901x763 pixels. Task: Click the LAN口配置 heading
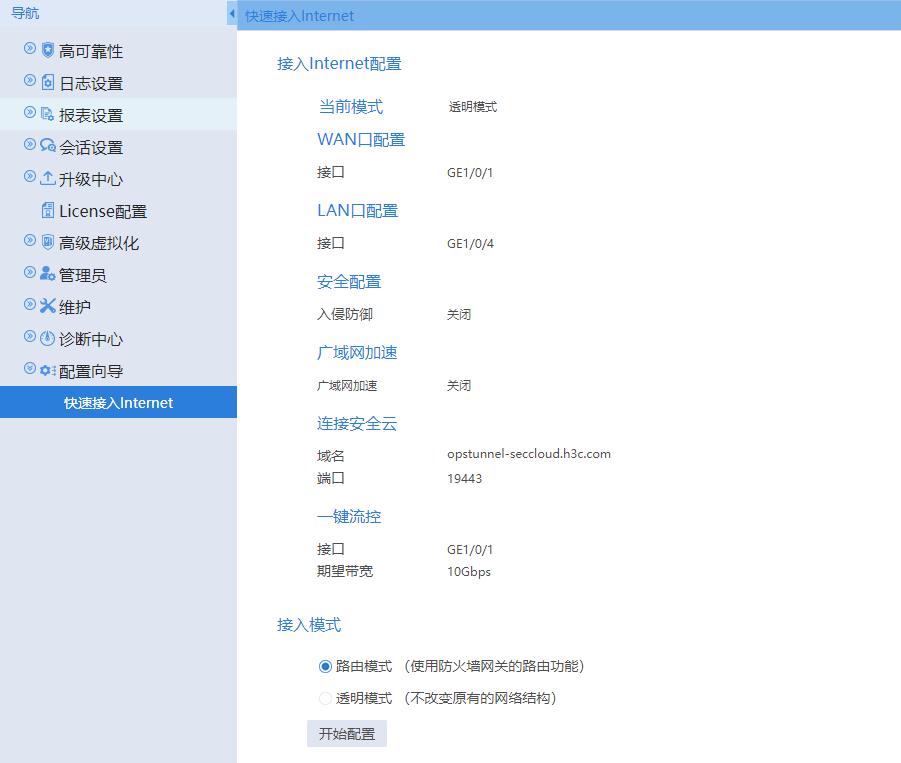(357, 210)
